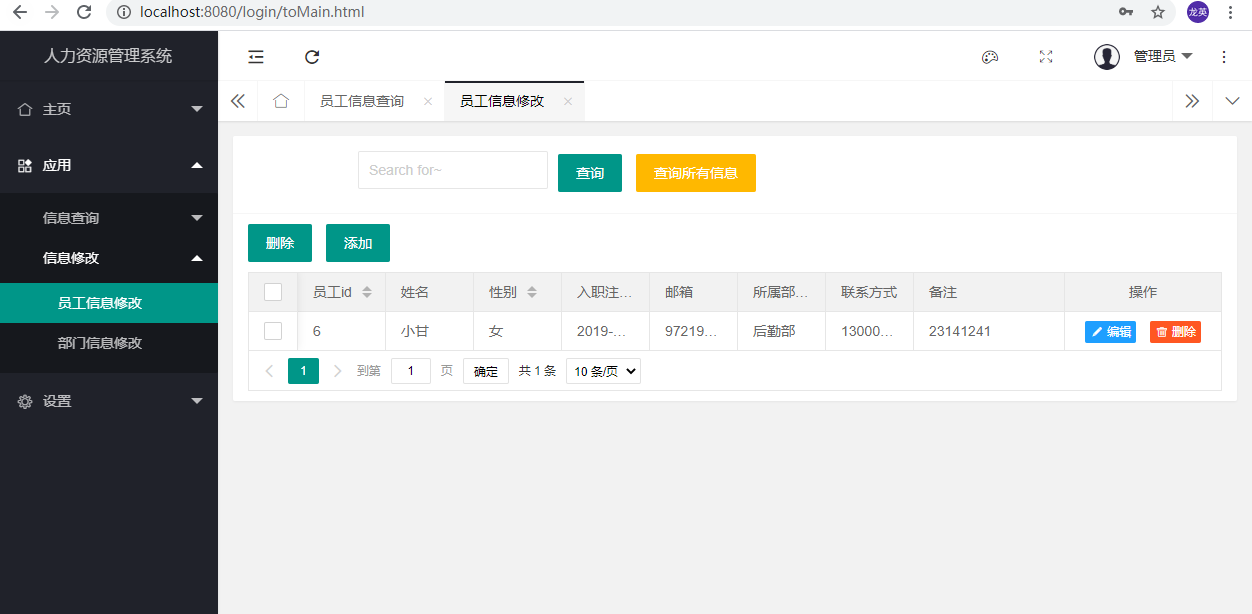Click the vertical three-dot more icon

[x=1224, y=57]
